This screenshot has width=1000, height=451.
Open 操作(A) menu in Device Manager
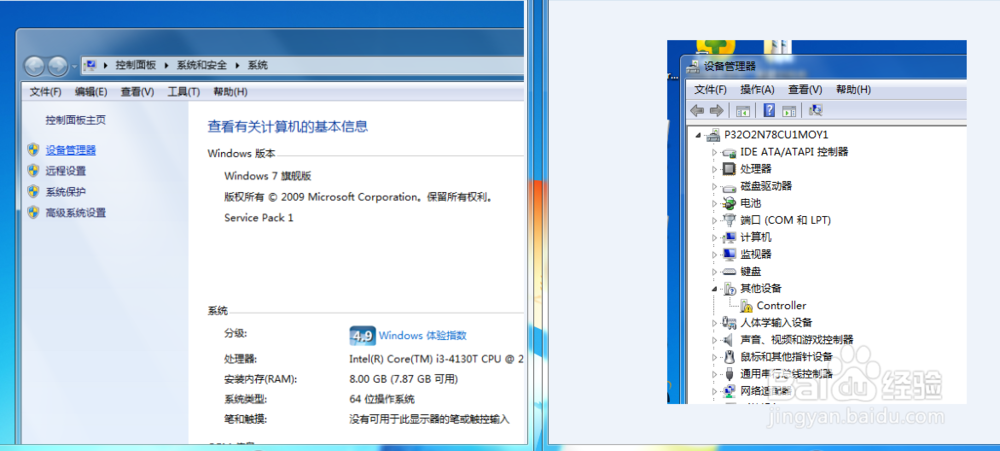pyautogui.click(x=757, y=89)
